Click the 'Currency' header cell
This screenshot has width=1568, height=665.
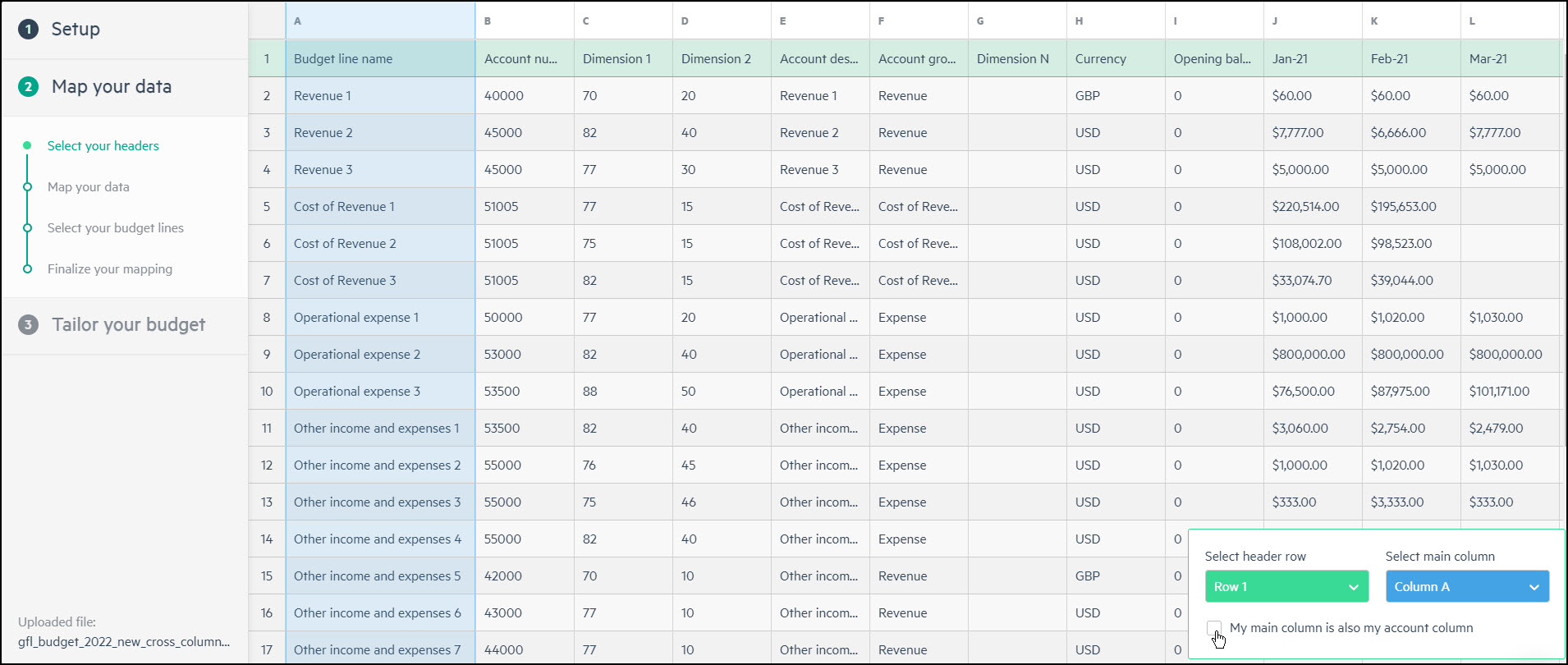tap(1116, 58)
